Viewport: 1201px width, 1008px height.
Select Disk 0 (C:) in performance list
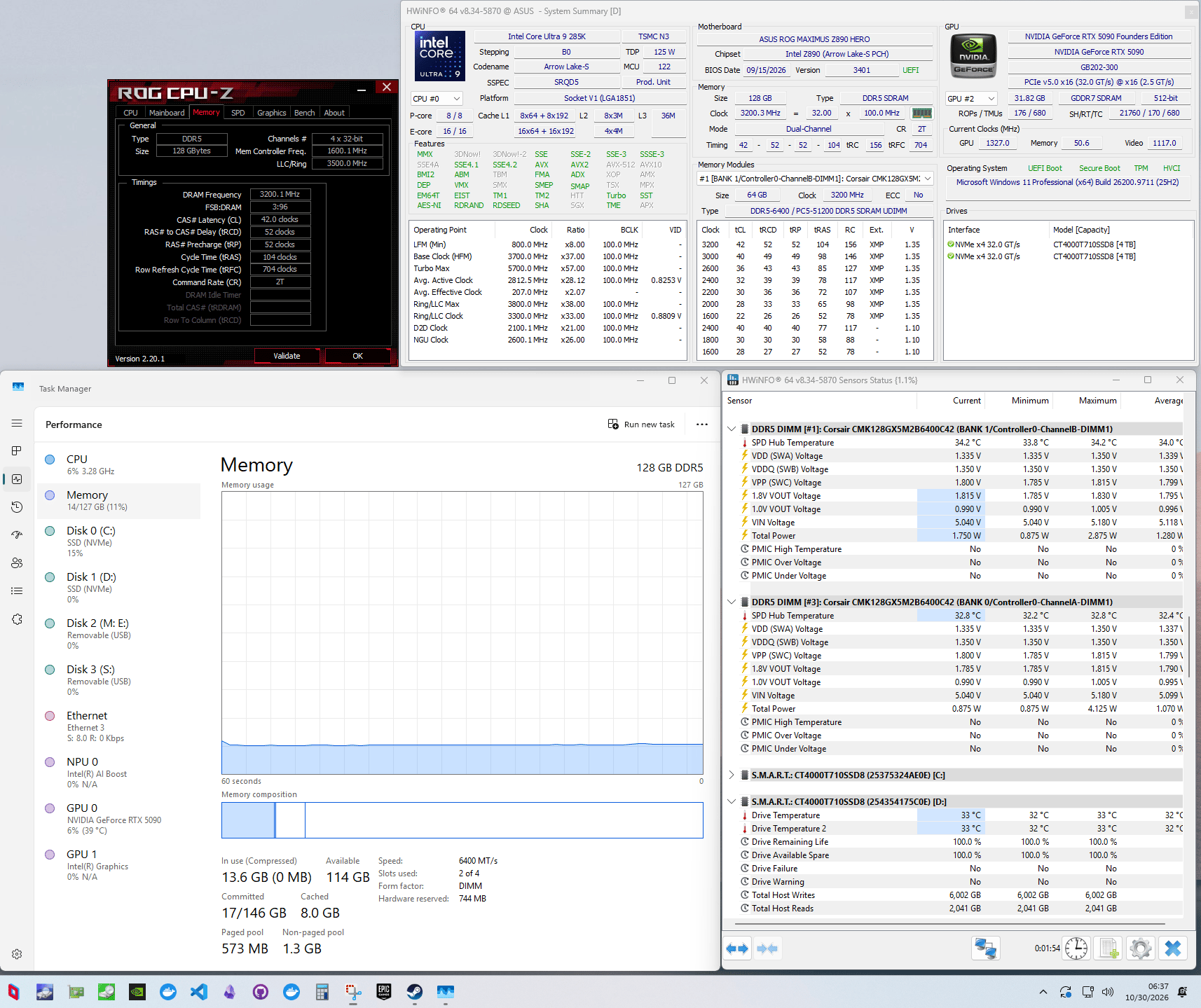point(119,541)
